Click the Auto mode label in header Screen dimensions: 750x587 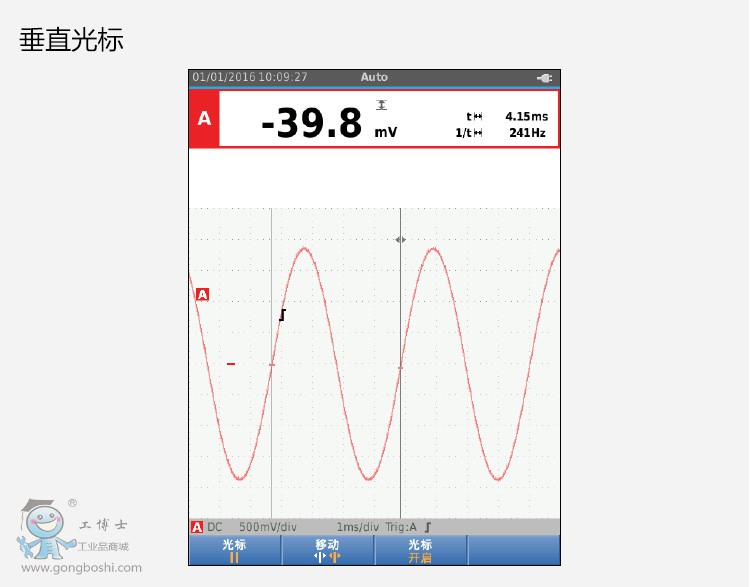374,78
